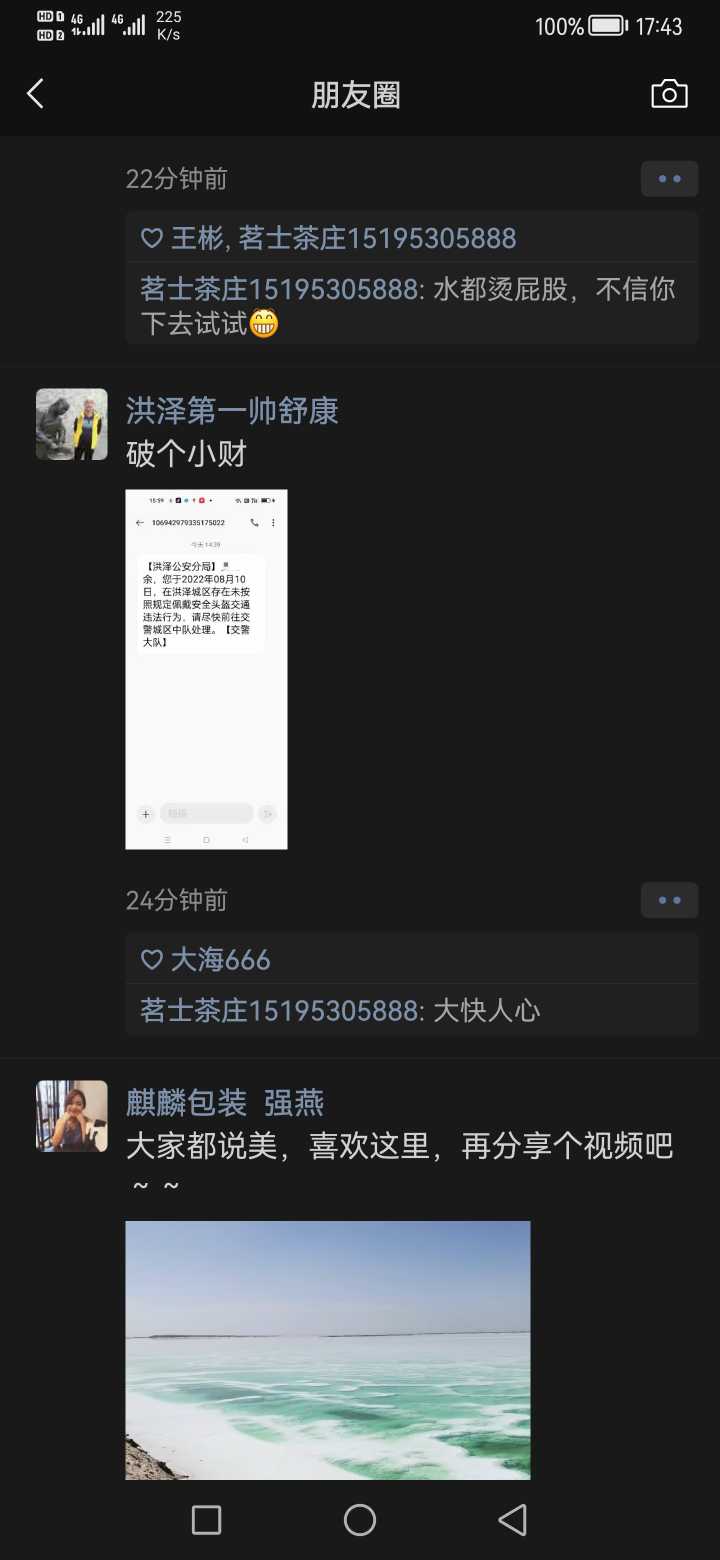Viewport: 720px width, 1560px height.
Task: Open the profile name 洪泽第一帅舒康
Action: click(x=232, y=410)
